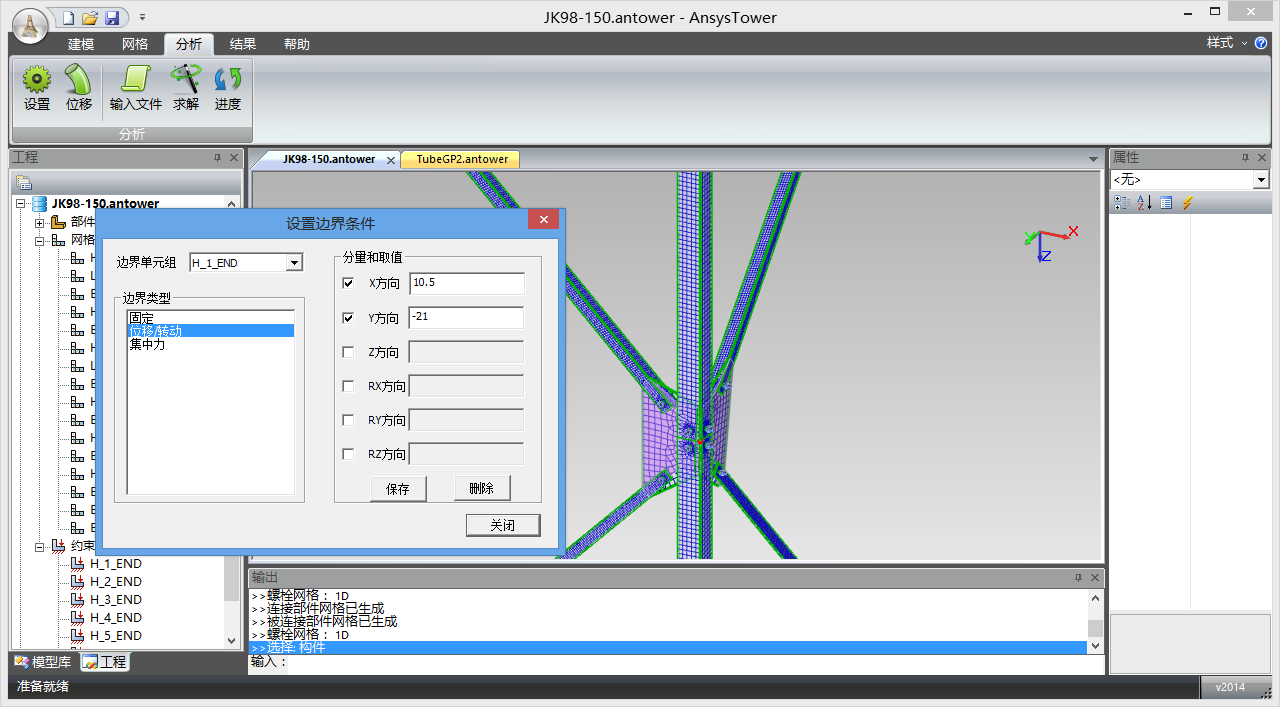Uncheck the X方向 checkbox
This screenshot has height=707, width=1280.
coord(348,284)
